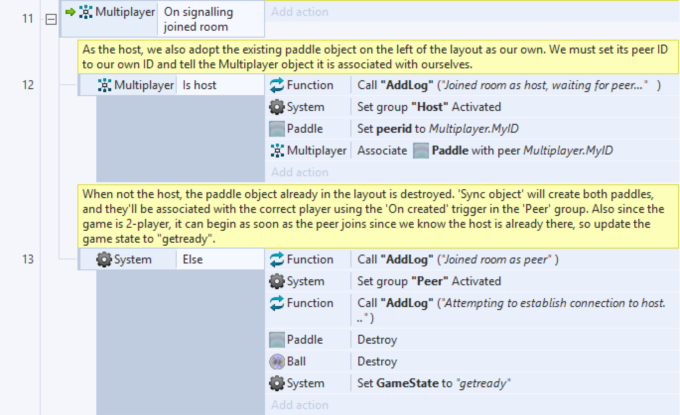Collapse event 11 with the minus box

pyautogui.click(x=51, y=19)
